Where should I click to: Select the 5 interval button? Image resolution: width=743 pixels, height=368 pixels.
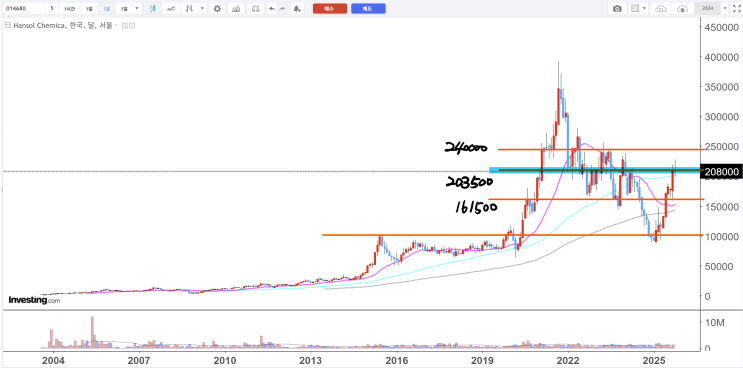coord(52,9)
